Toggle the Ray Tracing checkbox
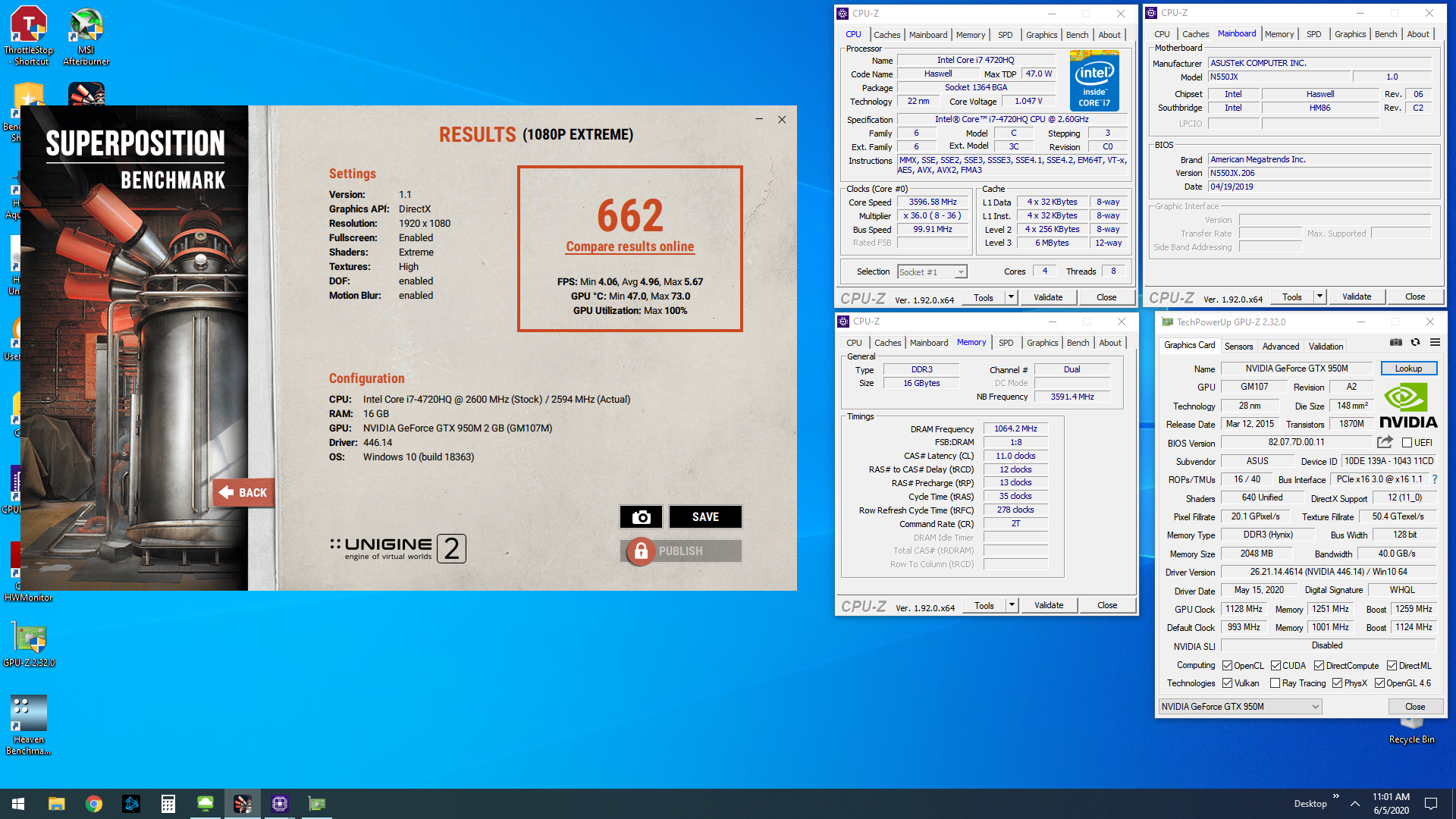 click(x=1275, y=683)
